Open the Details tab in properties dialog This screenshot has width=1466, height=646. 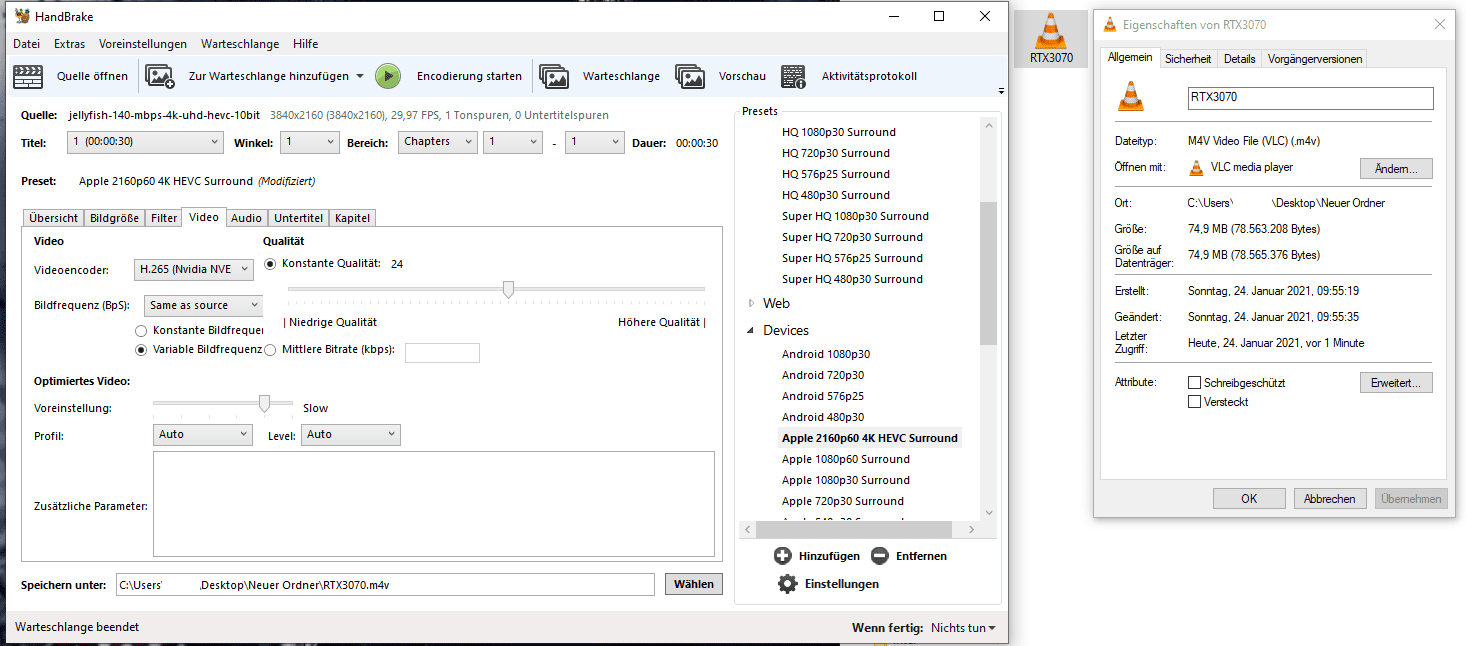pyautogui.click(x=1239, y=59)
